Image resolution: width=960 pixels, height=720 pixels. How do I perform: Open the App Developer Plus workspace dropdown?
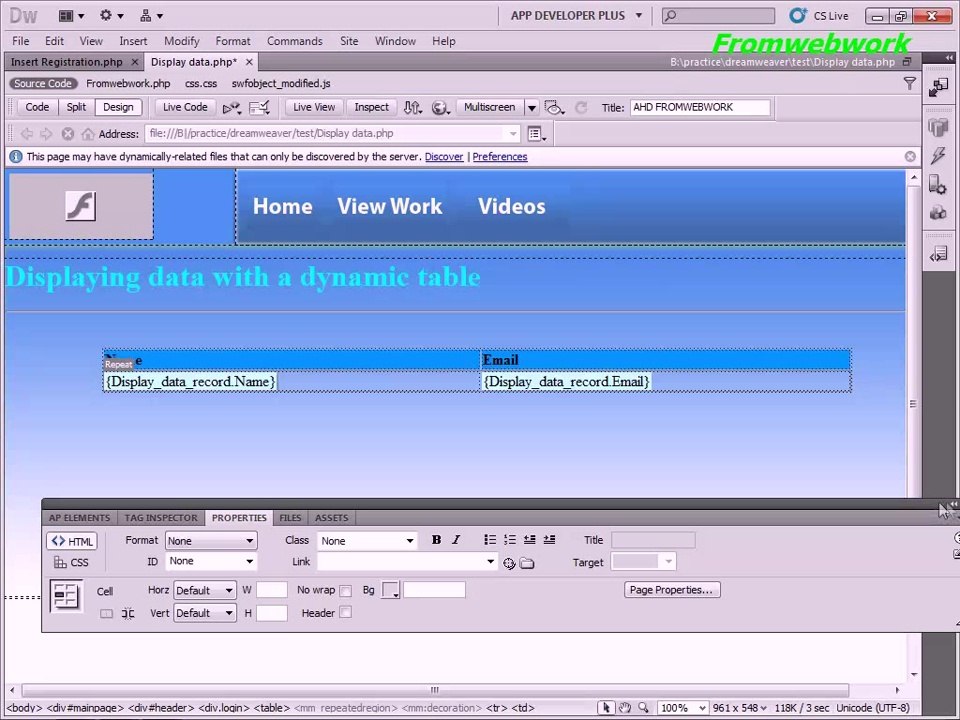576,16
